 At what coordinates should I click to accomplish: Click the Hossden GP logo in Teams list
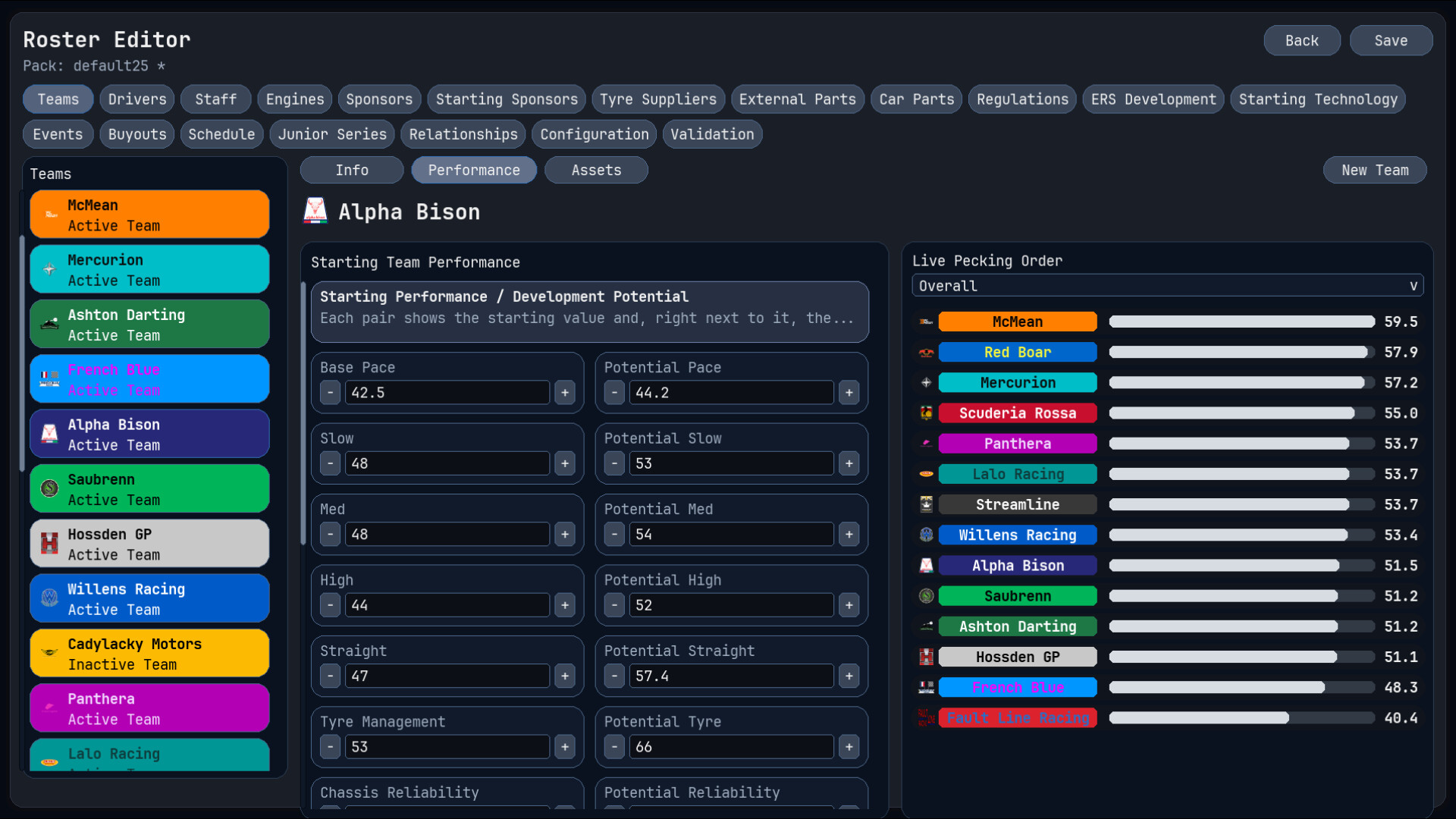(x=50, y=543)
